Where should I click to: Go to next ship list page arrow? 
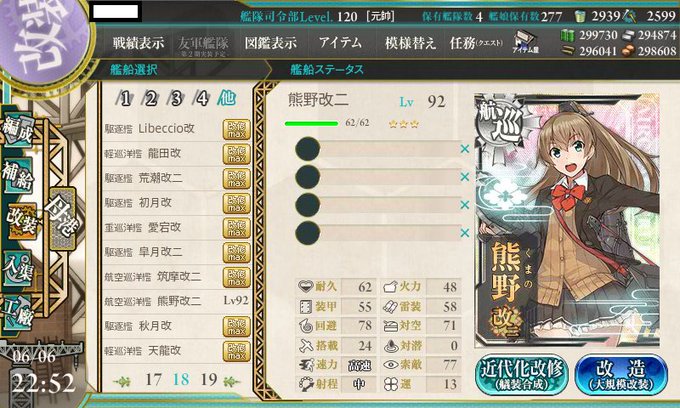pyautogui.click(x=231, y=382)
